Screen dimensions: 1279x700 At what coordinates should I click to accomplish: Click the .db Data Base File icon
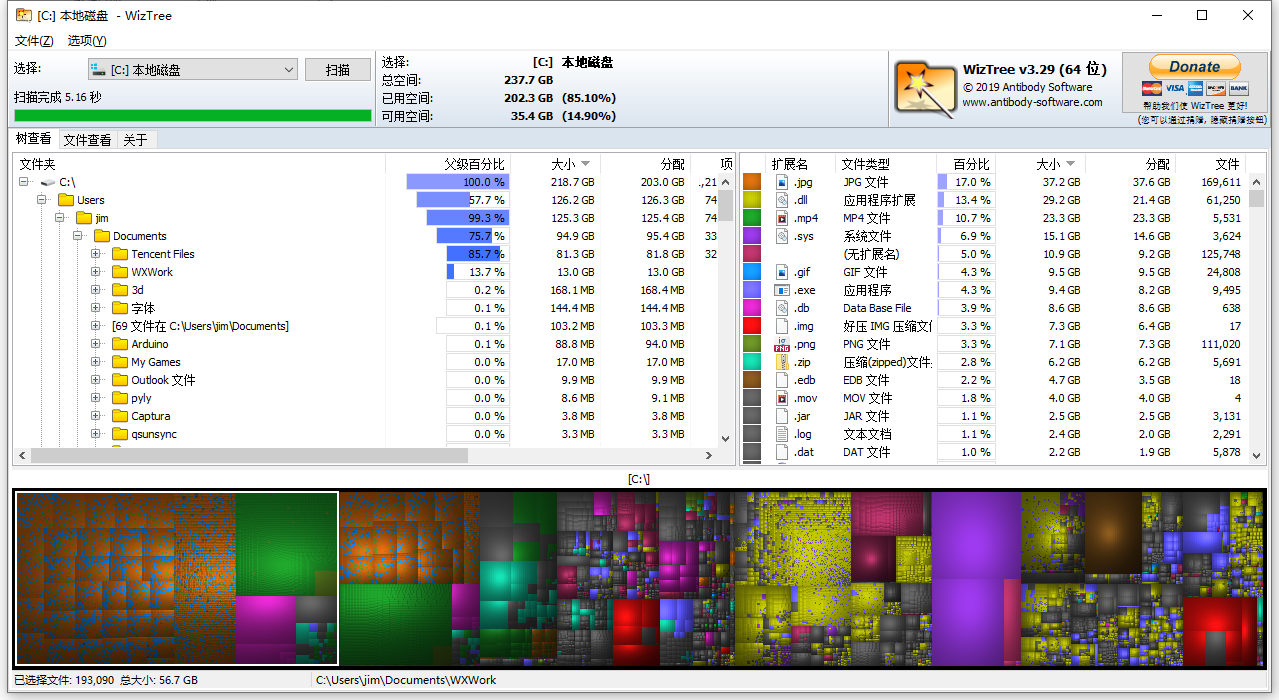click(x=781, y=307)
